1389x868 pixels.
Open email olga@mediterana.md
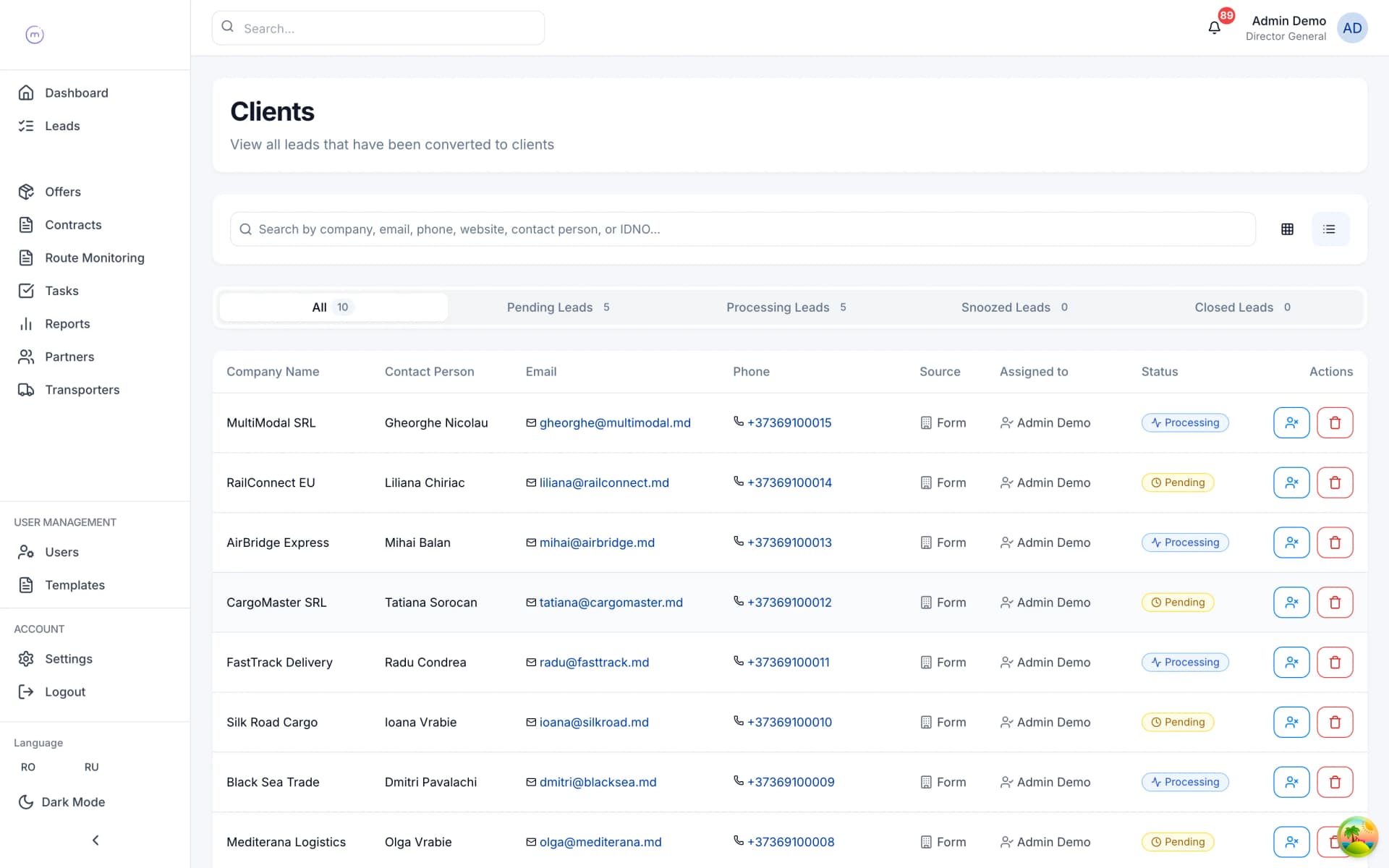600,842
